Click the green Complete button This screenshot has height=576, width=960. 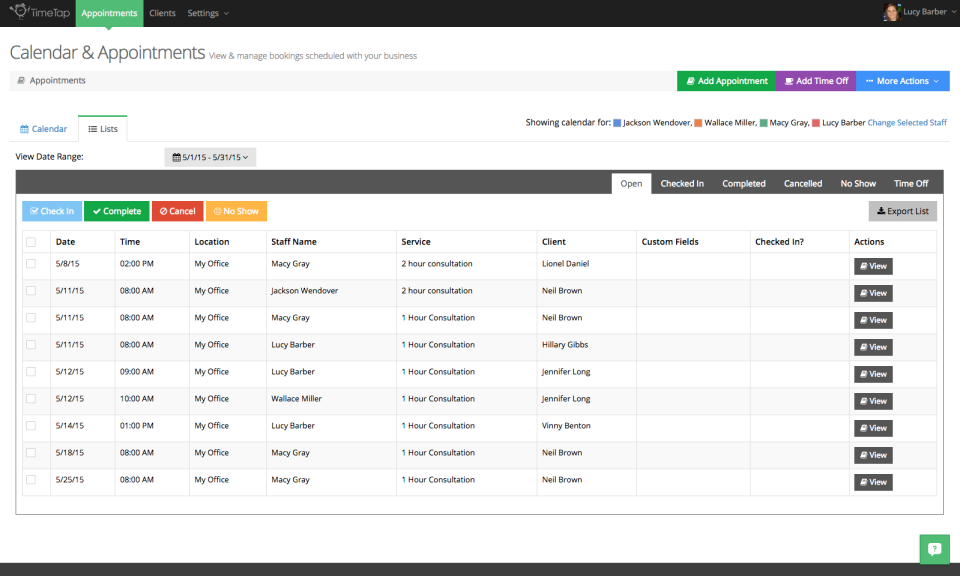[x=116, y=211]
